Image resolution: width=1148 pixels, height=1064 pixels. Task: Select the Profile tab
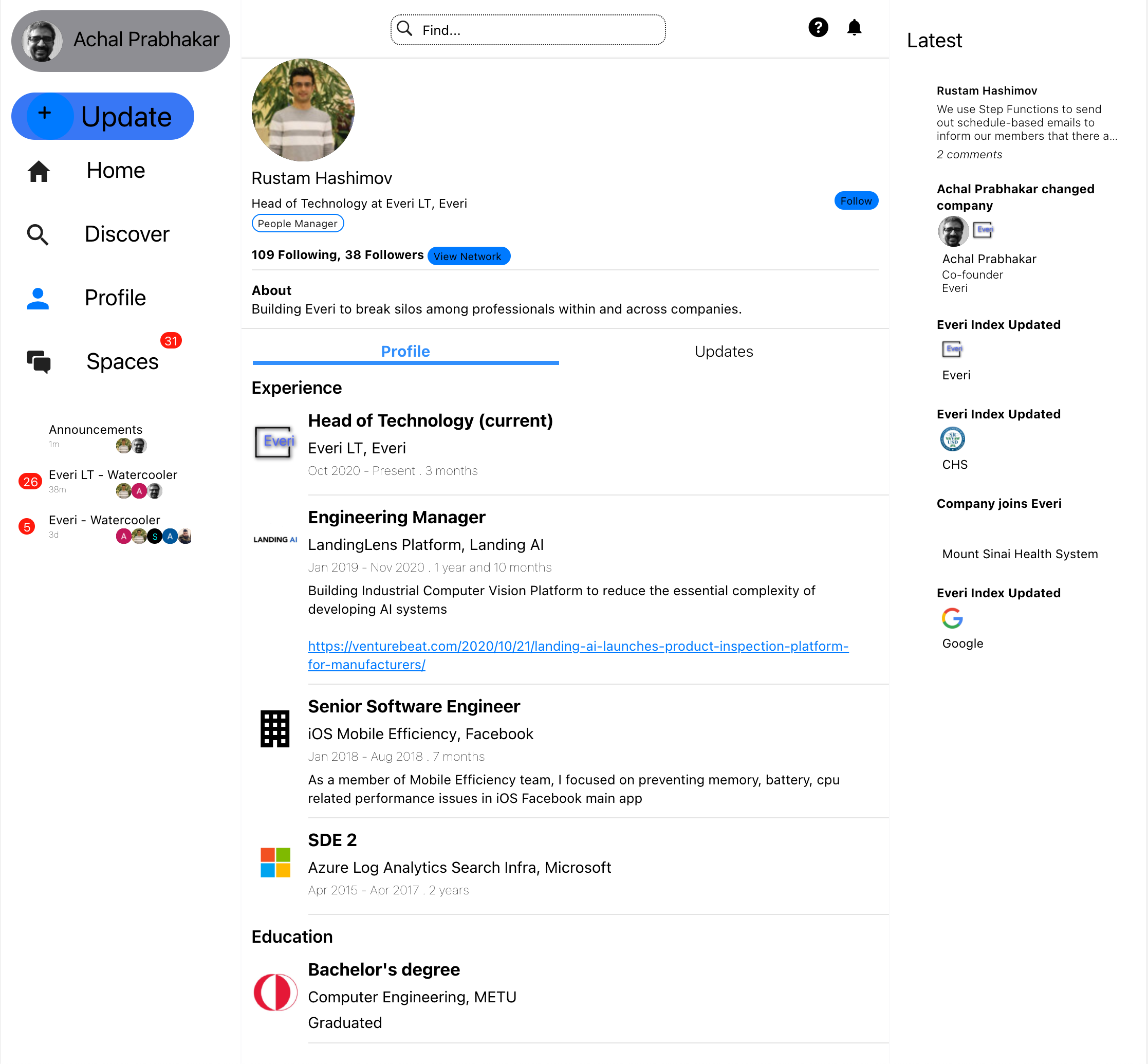[x=405, y=351]
